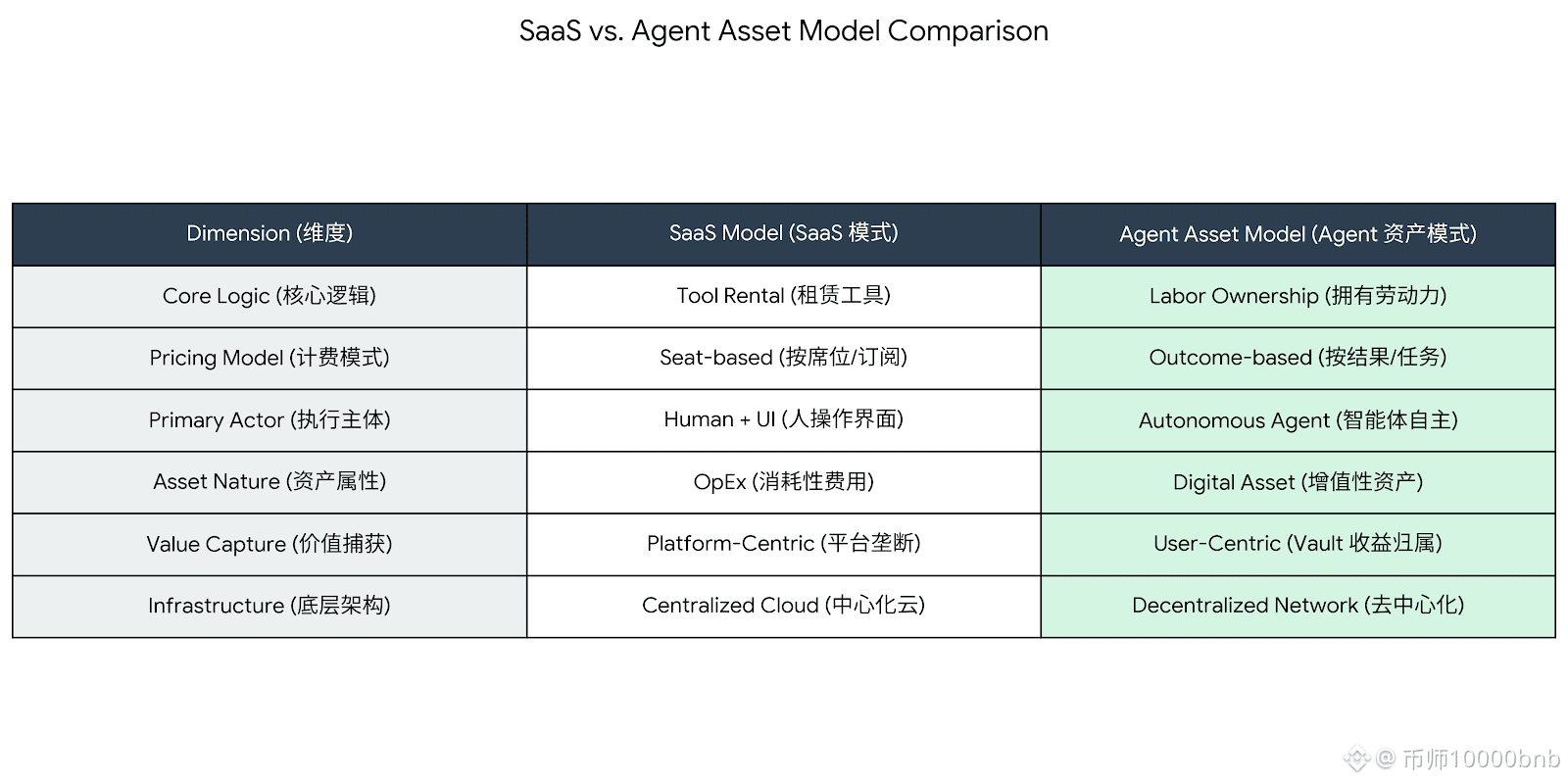Click the OpEx cell
The image size is (1568, 784).
coord(783,482)
